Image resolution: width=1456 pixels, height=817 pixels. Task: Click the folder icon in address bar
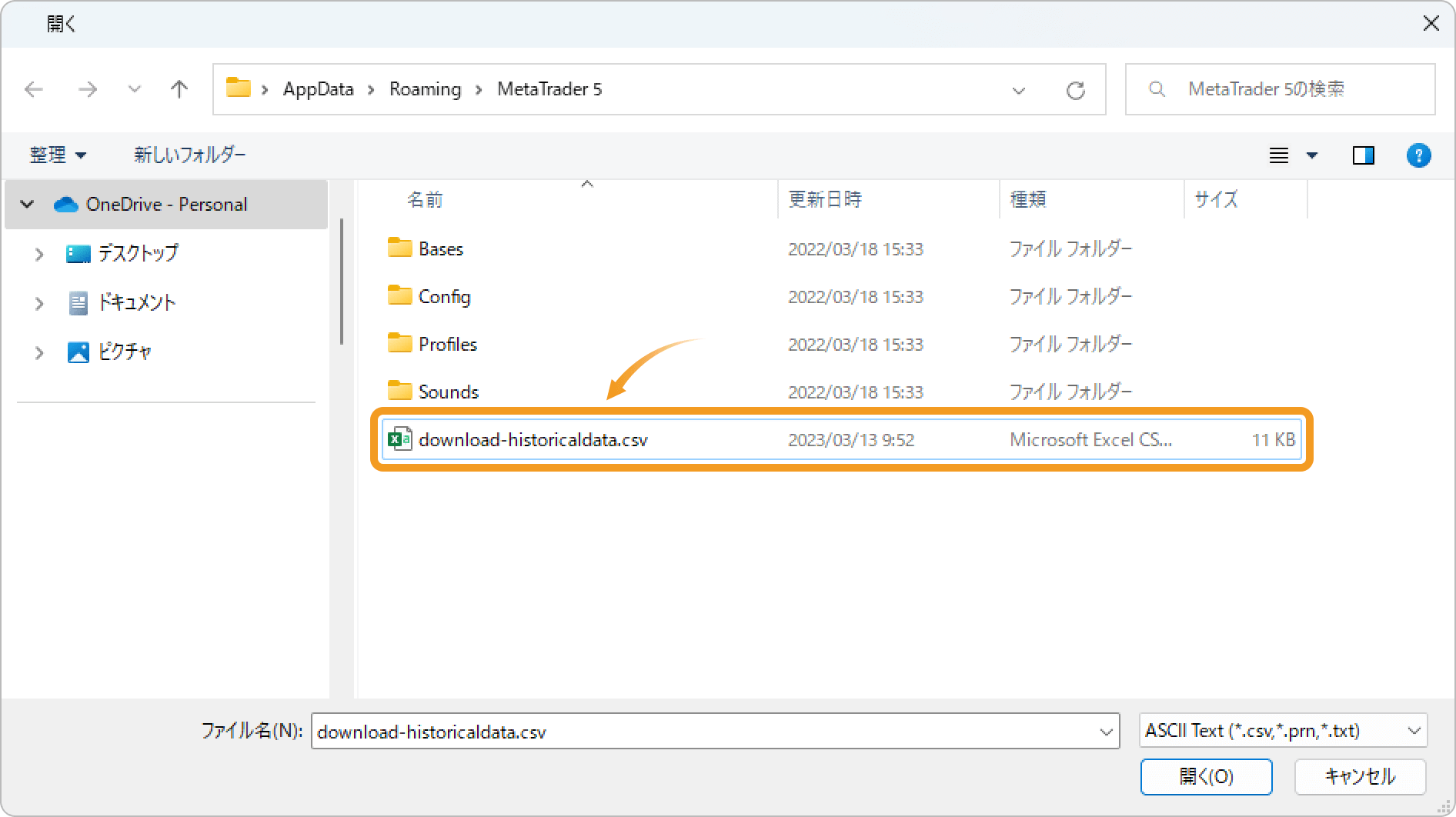point(239,88)
